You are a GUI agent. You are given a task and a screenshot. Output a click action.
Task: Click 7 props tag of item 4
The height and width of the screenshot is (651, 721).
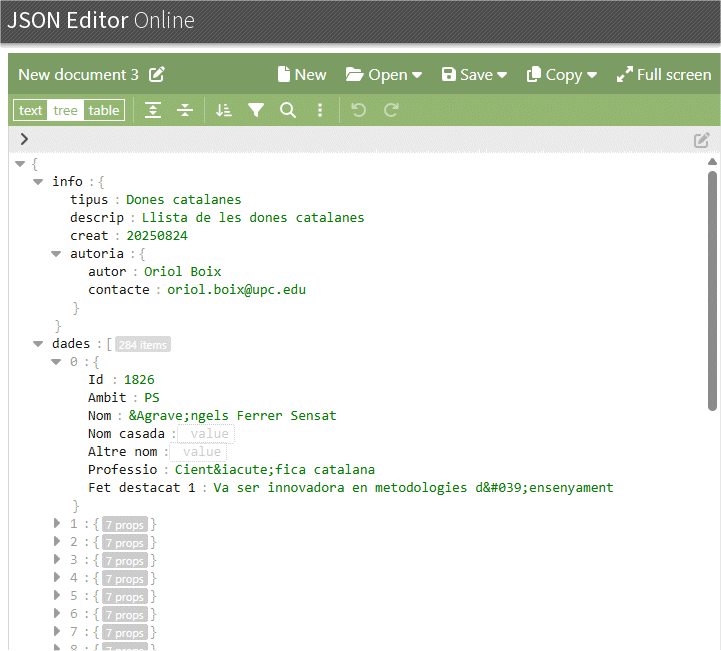(x=125, y=579)
